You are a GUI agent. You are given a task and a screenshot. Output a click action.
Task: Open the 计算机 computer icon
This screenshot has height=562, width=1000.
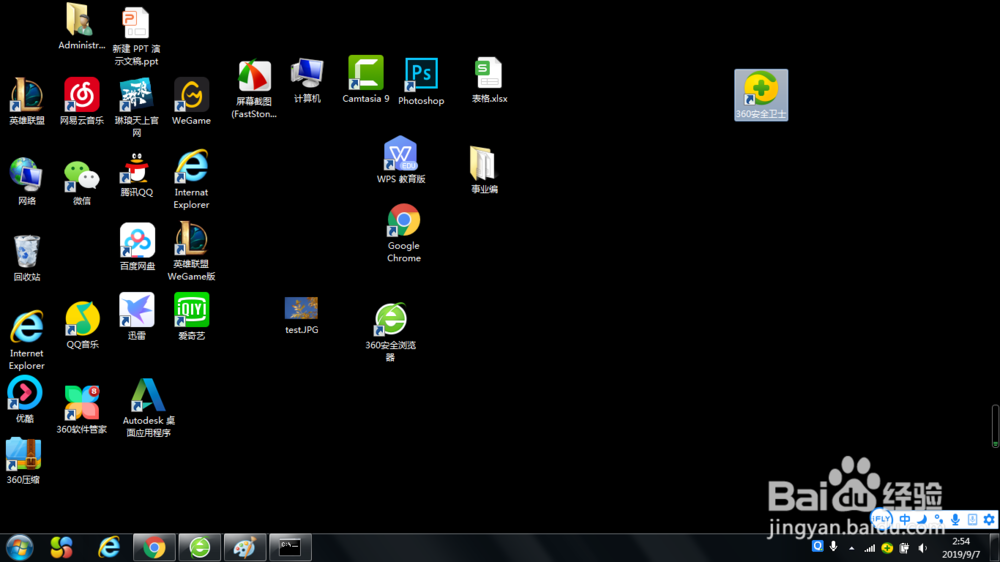[307, 80]
